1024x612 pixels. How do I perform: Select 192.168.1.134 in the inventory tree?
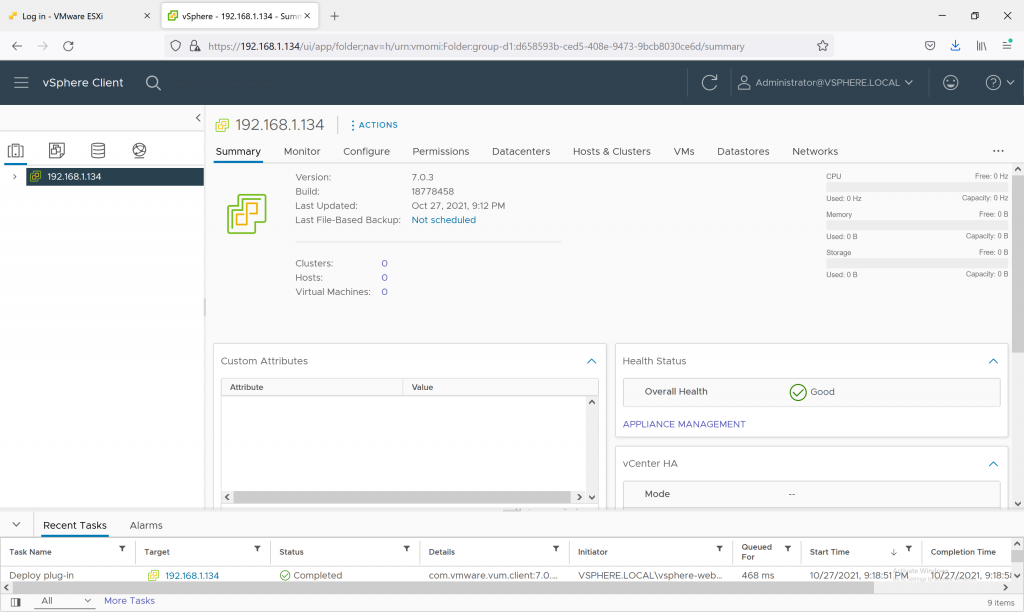[x=115, y=176]
